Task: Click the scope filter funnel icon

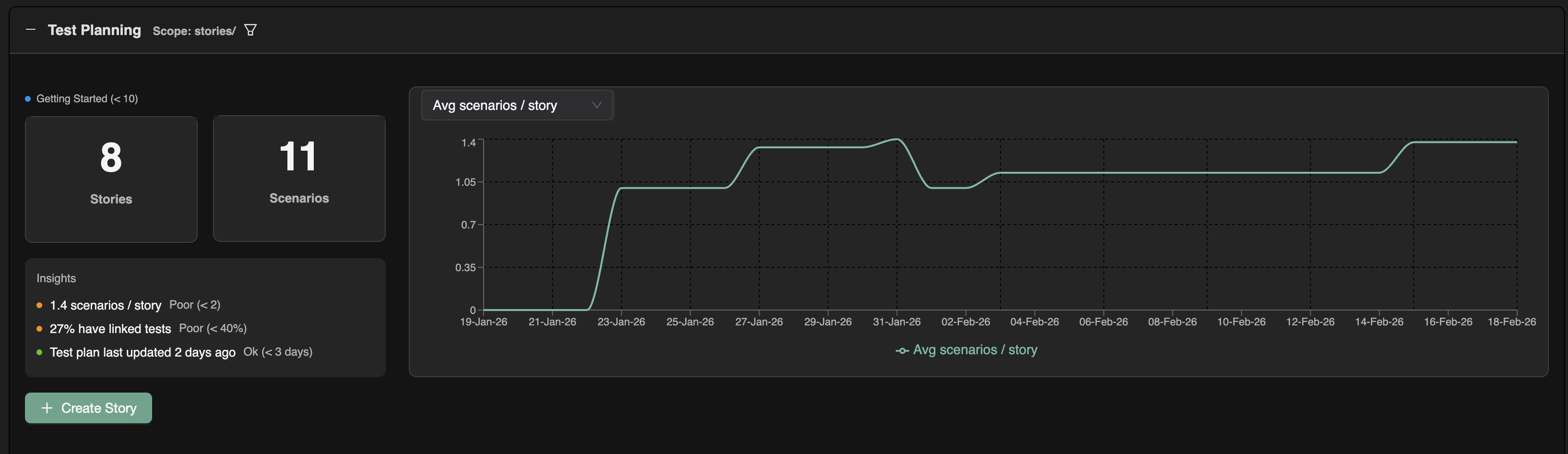Action: 250,30
